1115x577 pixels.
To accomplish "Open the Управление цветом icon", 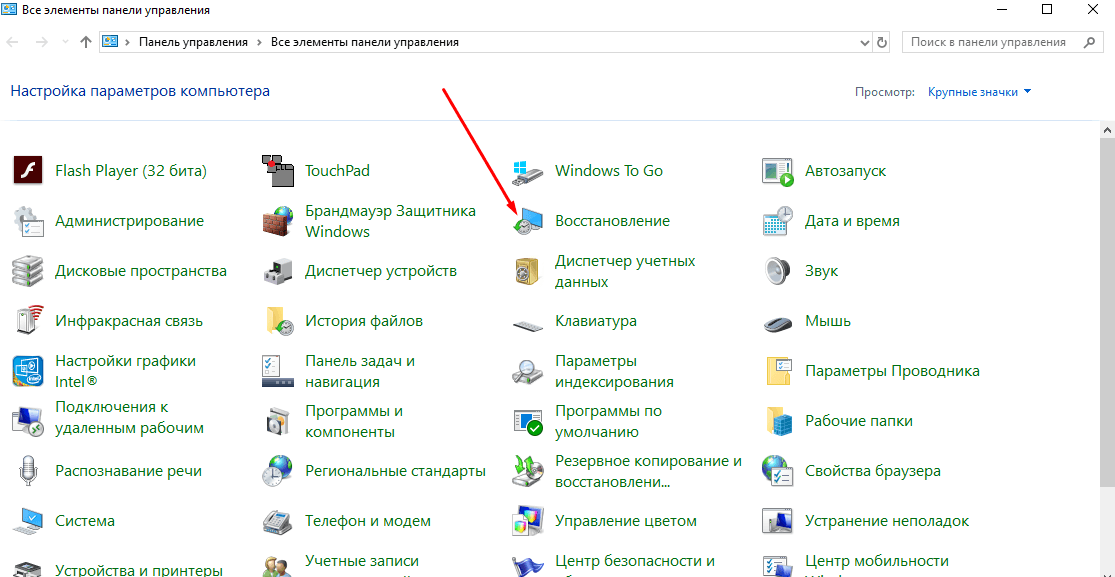I will pos(528,522).
